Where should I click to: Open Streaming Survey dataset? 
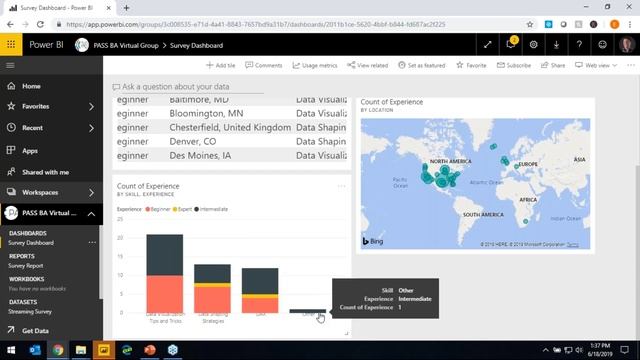tap(30, 311)
